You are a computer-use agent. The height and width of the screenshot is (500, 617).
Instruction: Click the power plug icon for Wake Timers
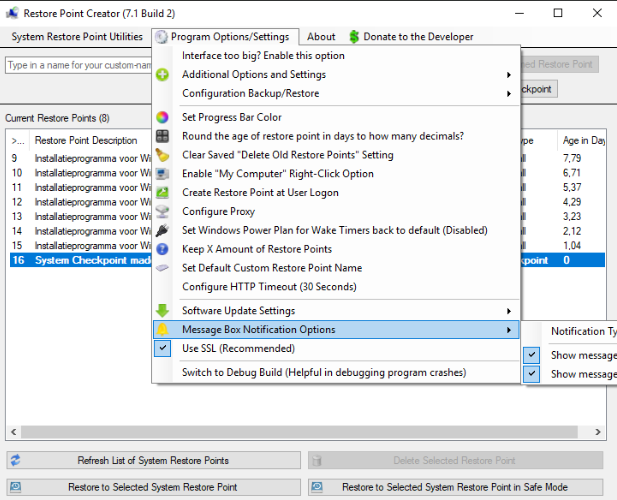[163, 230]
